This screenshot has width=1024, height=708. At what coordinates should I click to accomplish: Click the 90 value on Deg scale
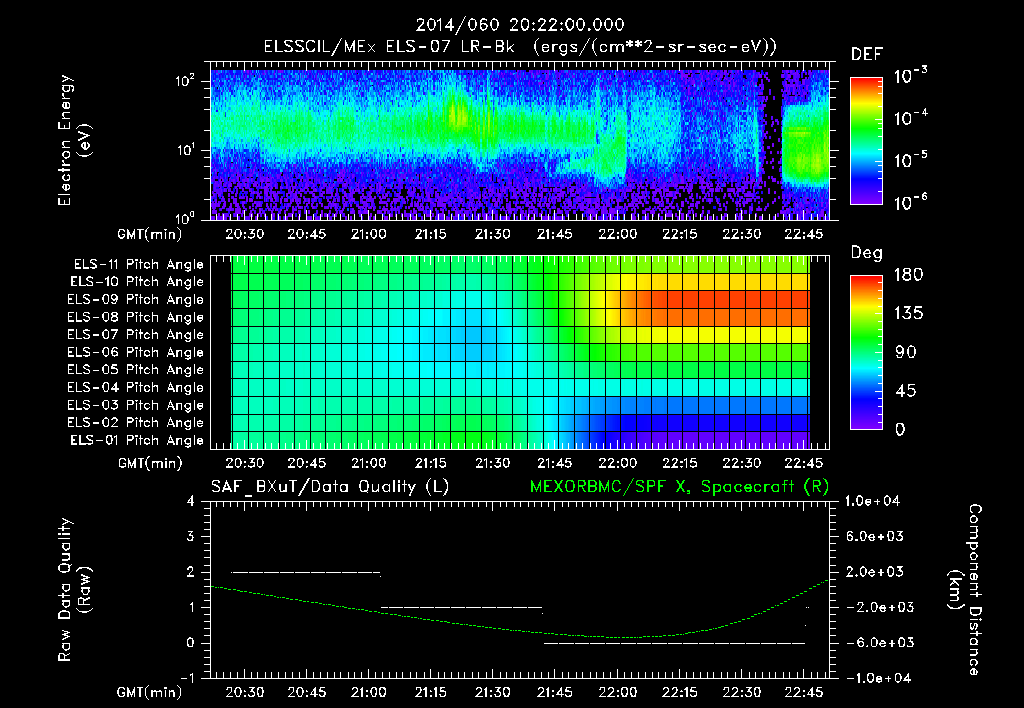click(906, 352)
